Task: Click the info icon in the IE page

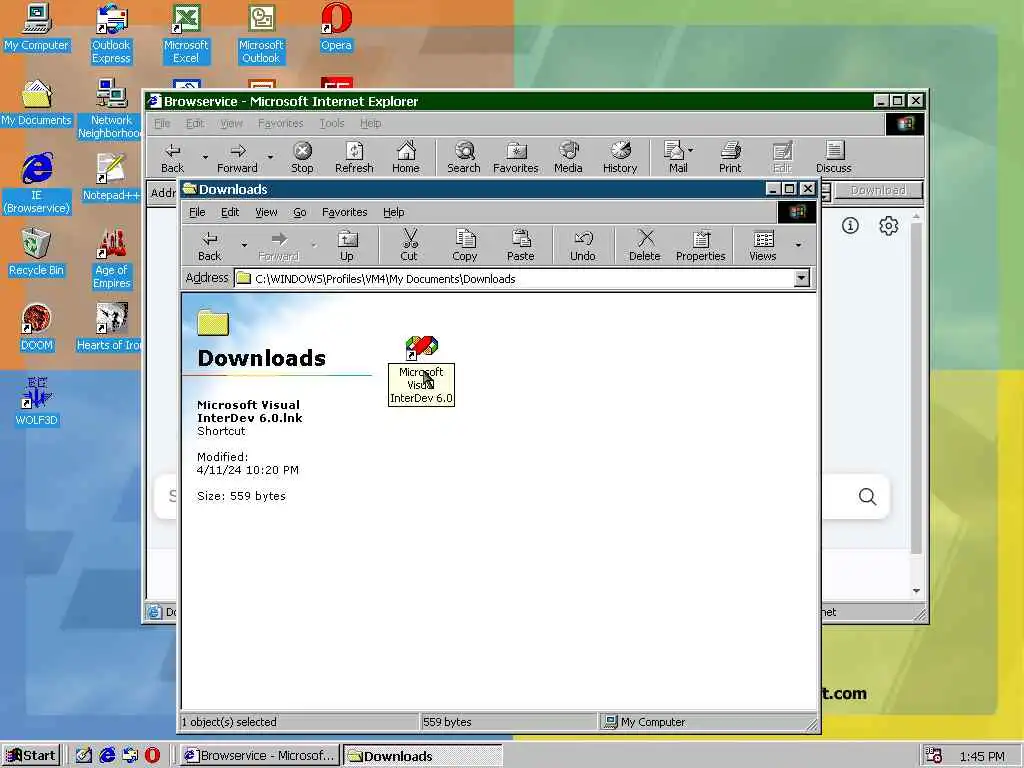Action: 850,226
